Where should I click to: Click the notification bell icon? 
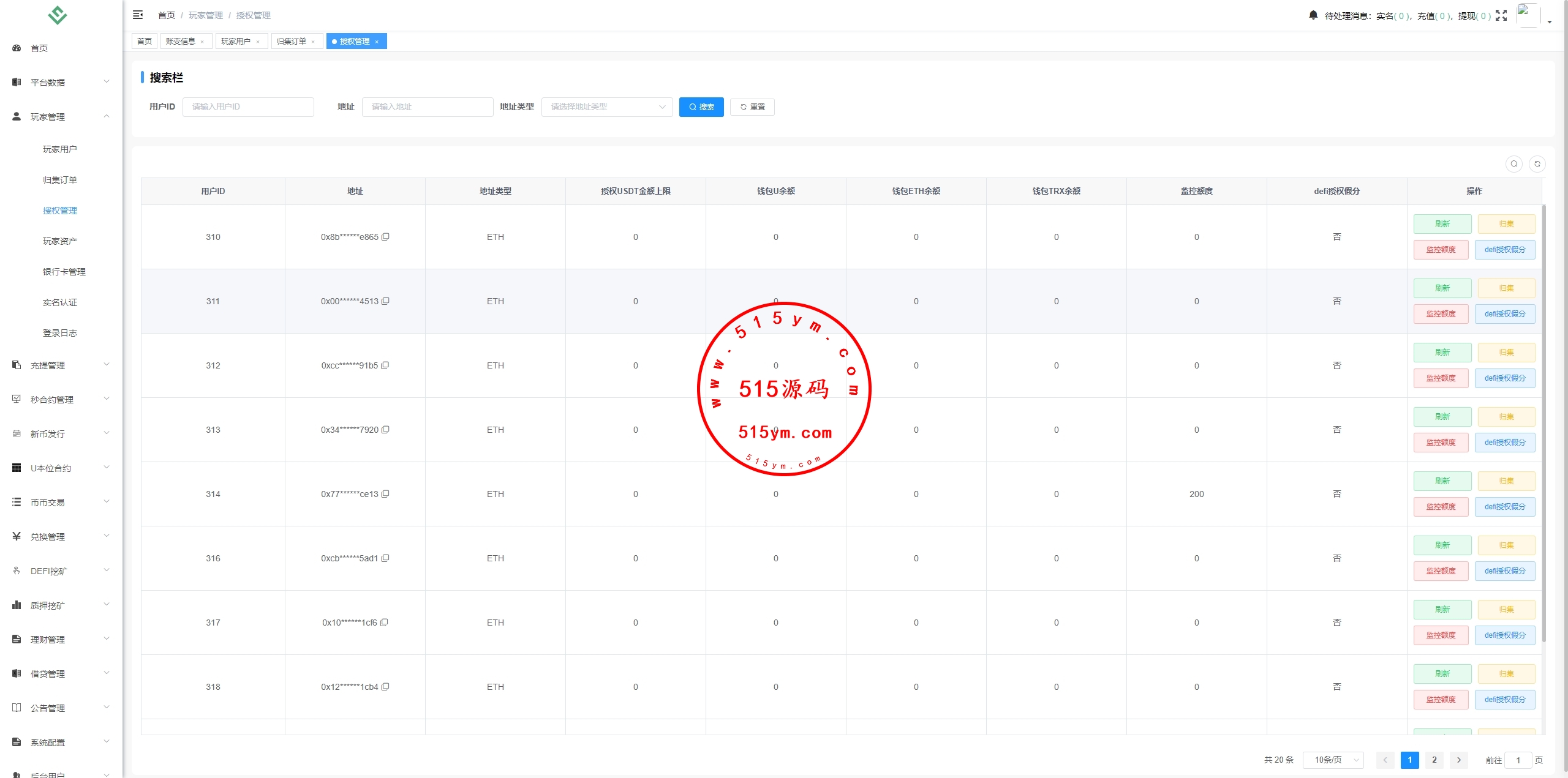point(1313,15)
